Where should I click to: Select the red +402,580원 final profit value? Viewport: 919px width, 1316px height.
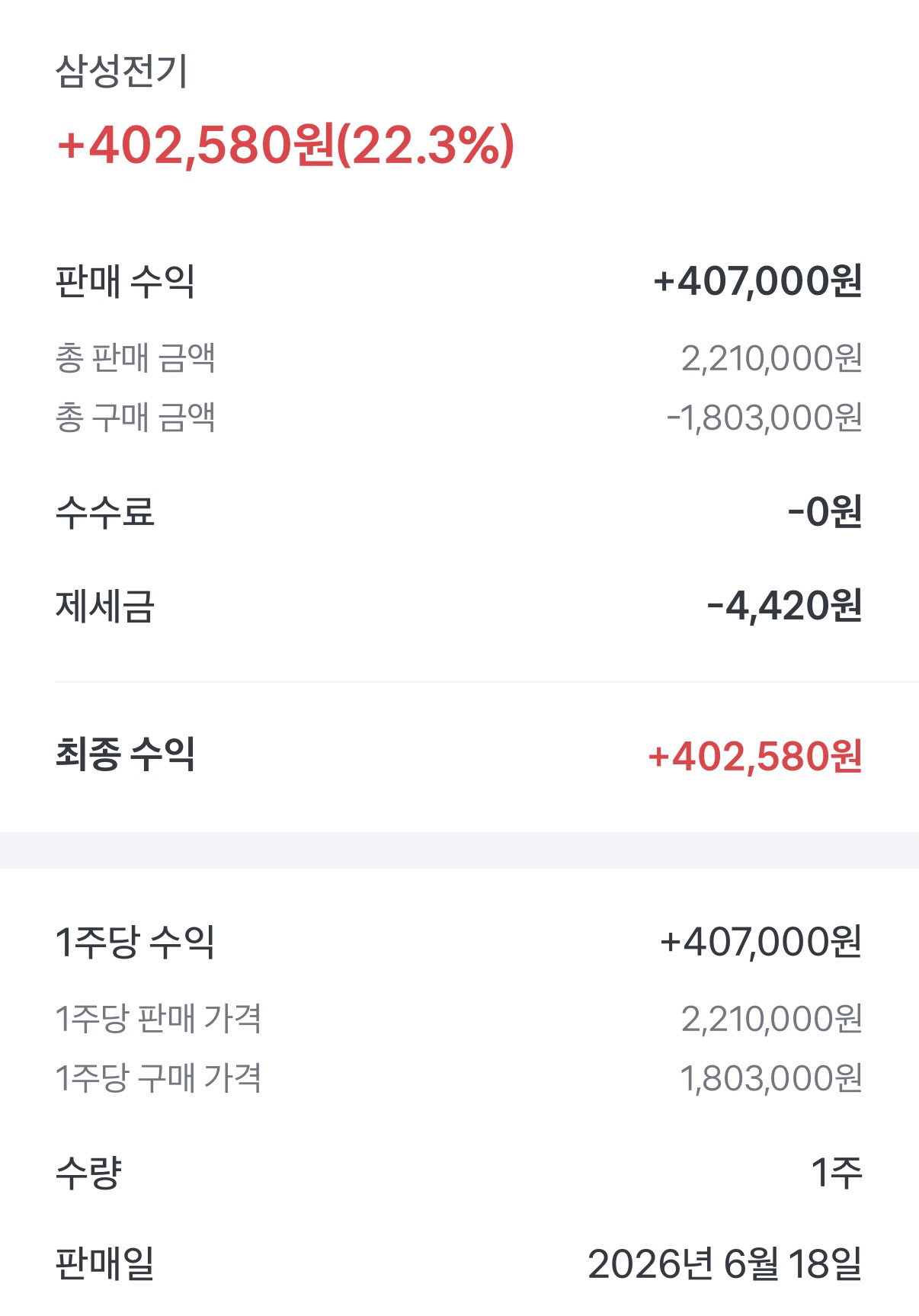(754, 756)
